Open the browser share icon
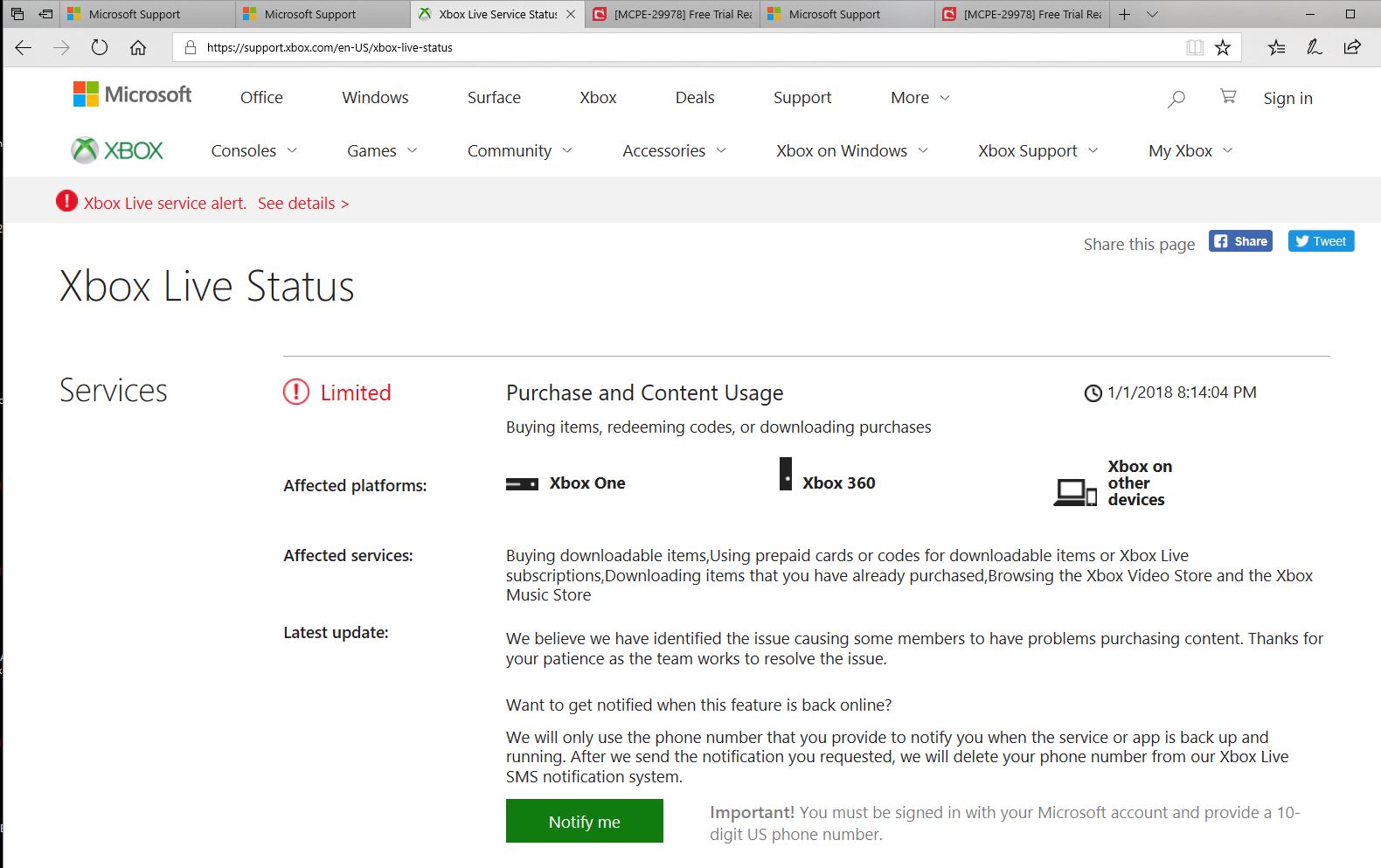The height and width of the screenshot is (868, 1381). [x=1352, y=47]
